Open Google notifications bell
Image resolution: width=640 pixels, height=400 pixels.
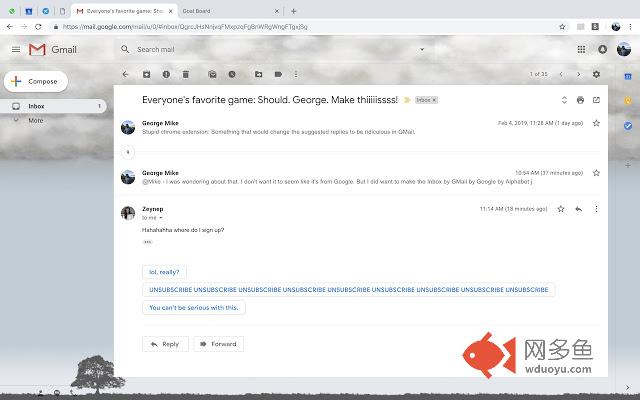pyautogui.click(x=602, y=49)
